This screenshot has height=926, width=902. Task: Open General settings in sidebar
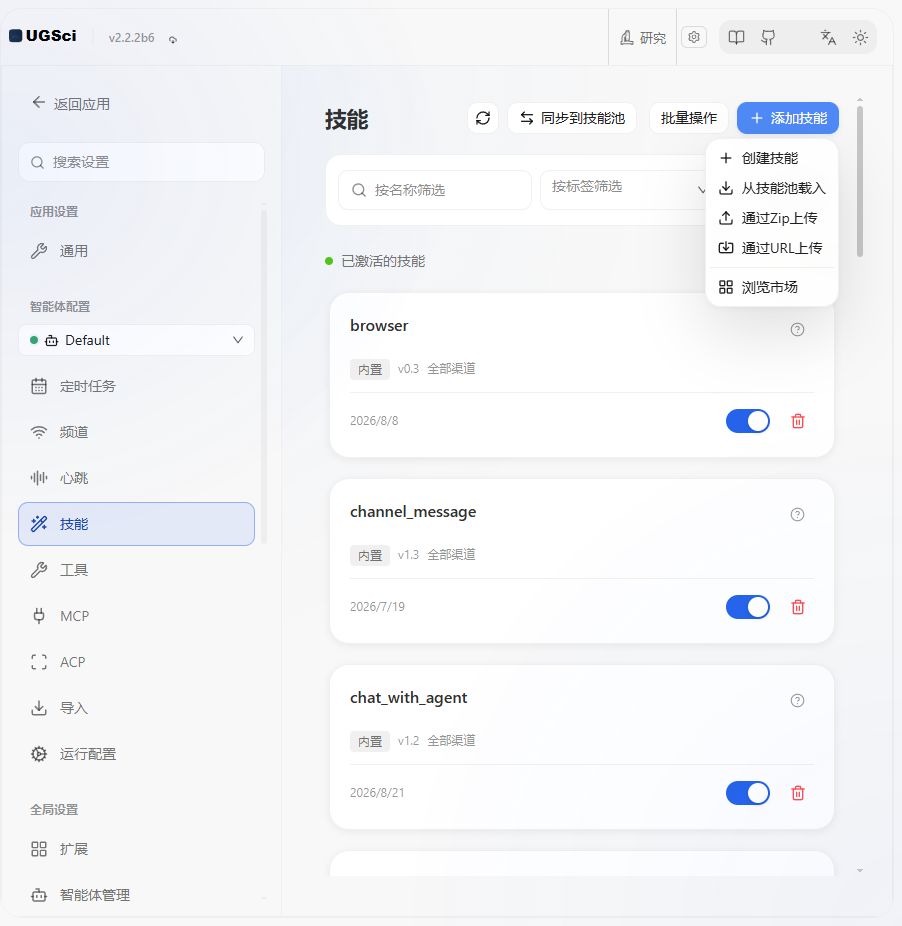coord(136,252)
